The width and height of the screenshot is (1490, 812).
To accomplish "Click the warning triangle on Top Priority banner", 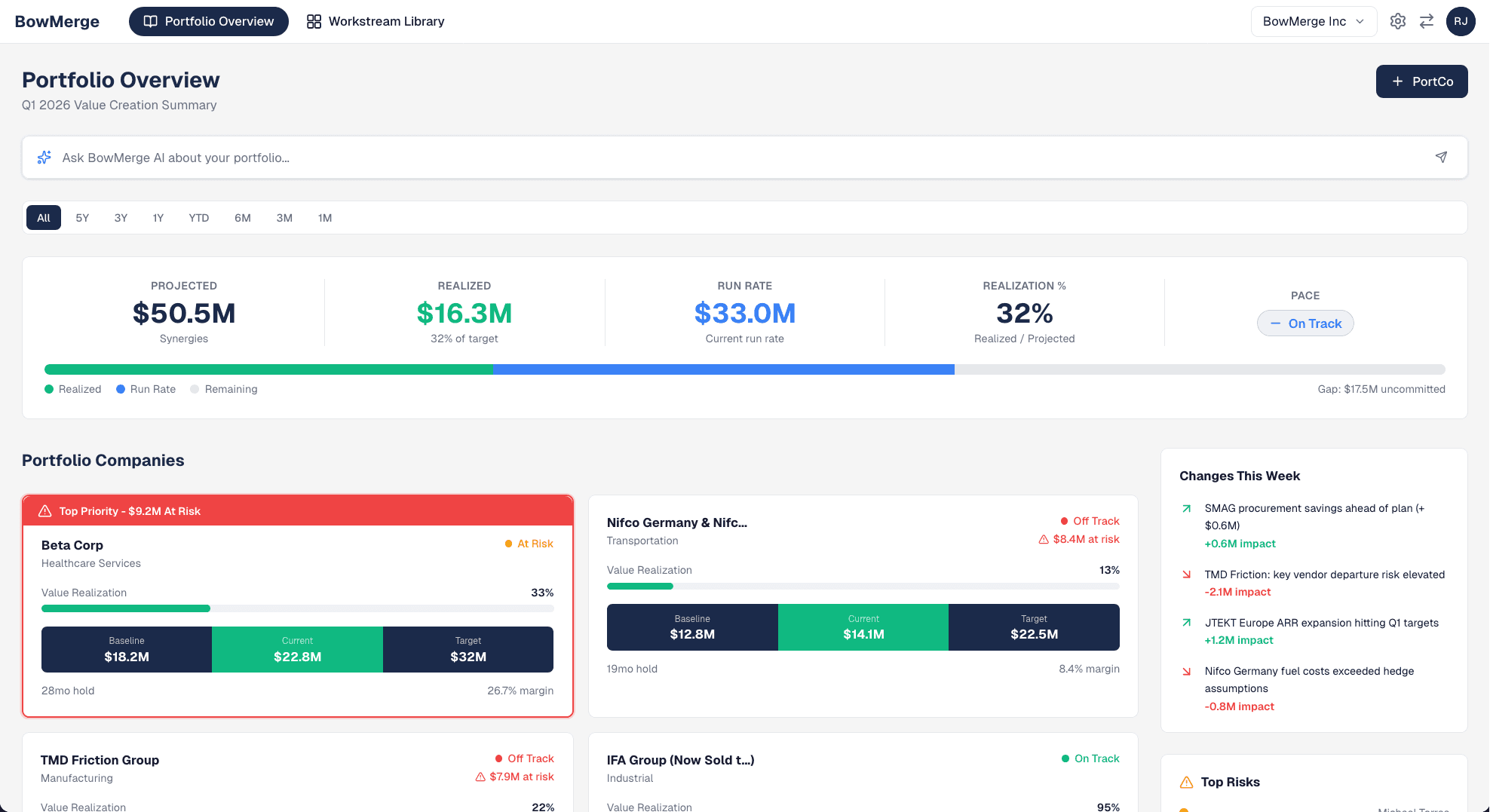I will [45, 510].
